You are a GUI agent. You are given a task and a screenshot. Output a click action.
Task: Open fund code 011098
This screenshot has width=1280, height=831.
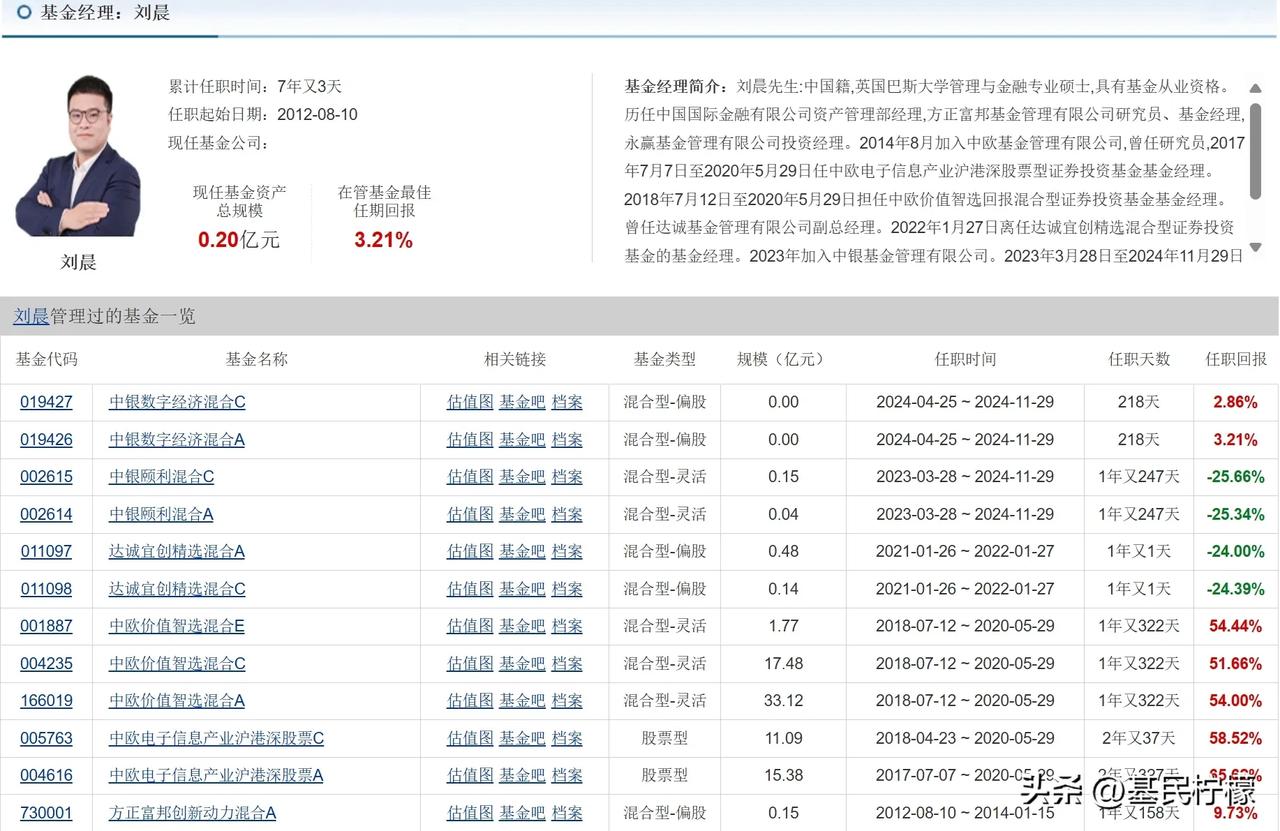click(46, 589)
